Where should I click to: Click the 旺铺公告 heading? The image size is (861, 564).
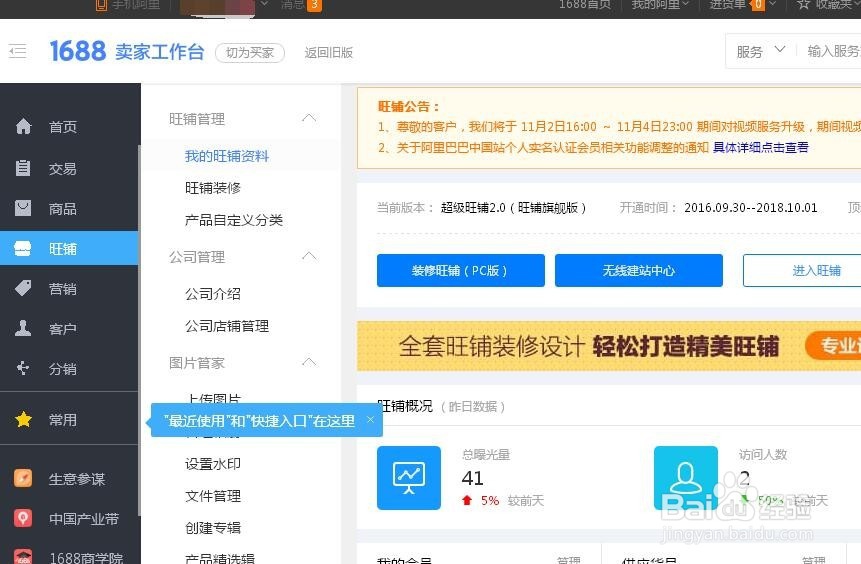[409, 107]
